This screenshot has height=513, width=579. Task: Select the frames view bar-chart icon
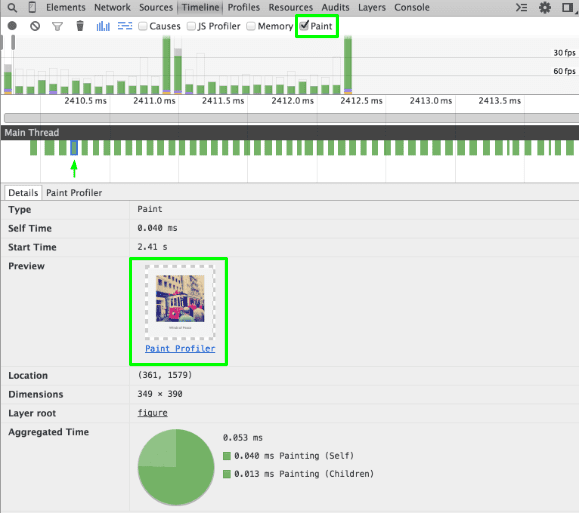click(x=103, y=26)
